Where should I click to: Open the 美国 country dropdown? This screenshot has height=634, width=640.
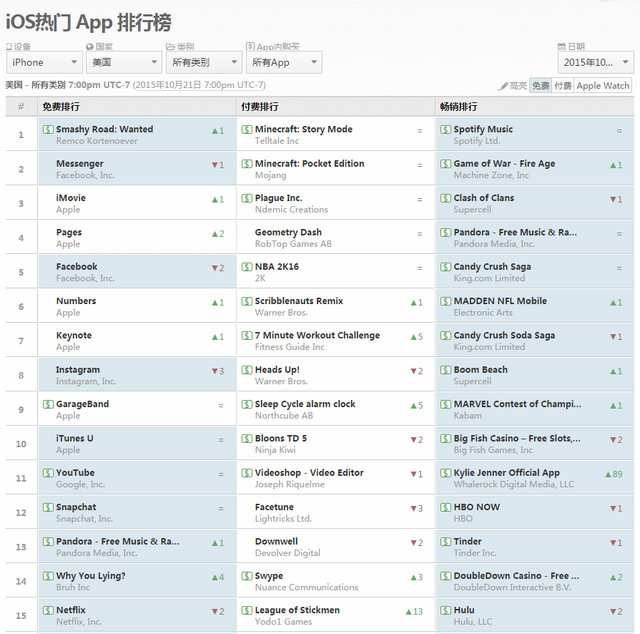[124, 62]
